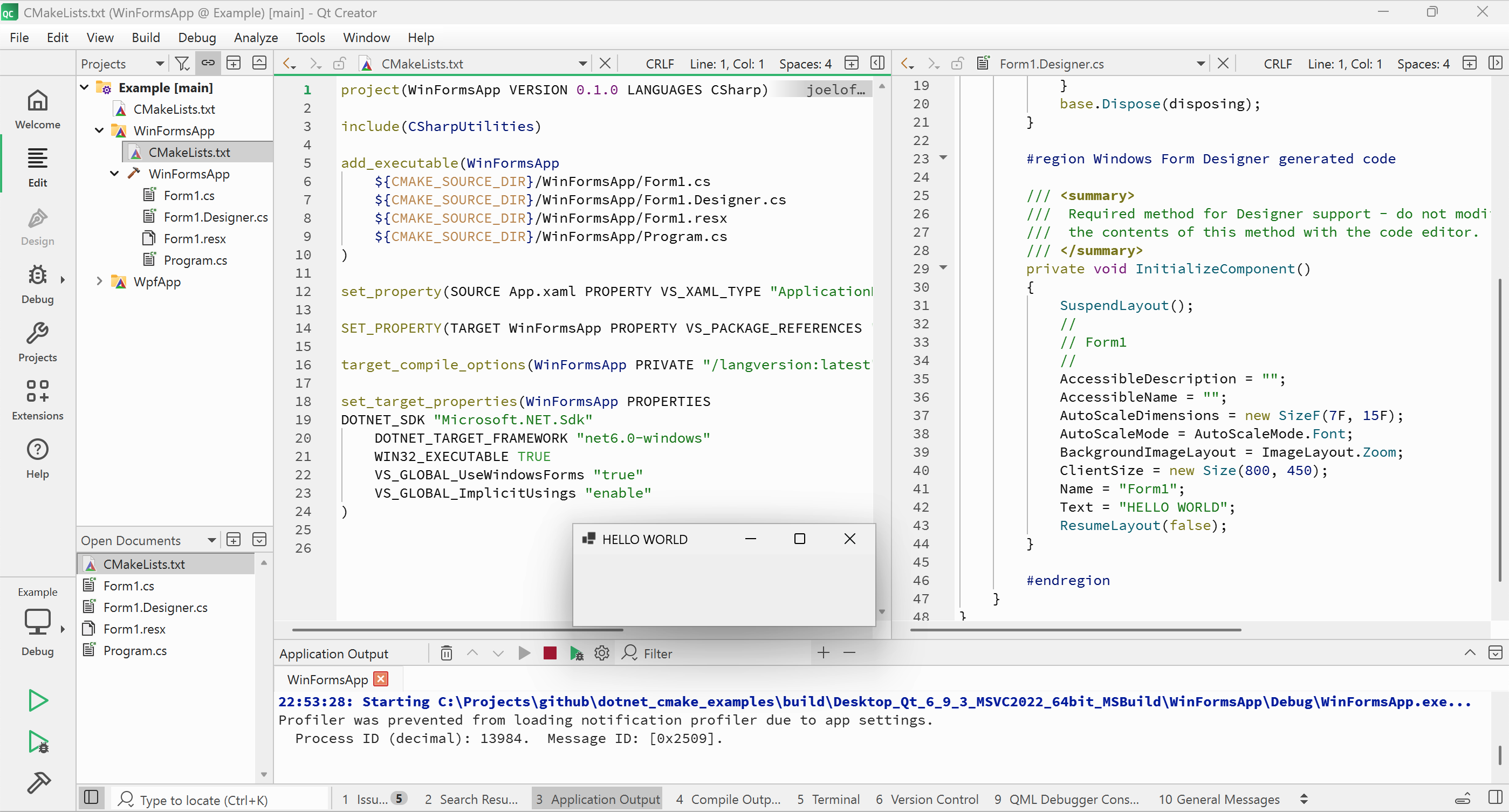Click the Type to locate field
1509x812 pixels.
point(223,799)
